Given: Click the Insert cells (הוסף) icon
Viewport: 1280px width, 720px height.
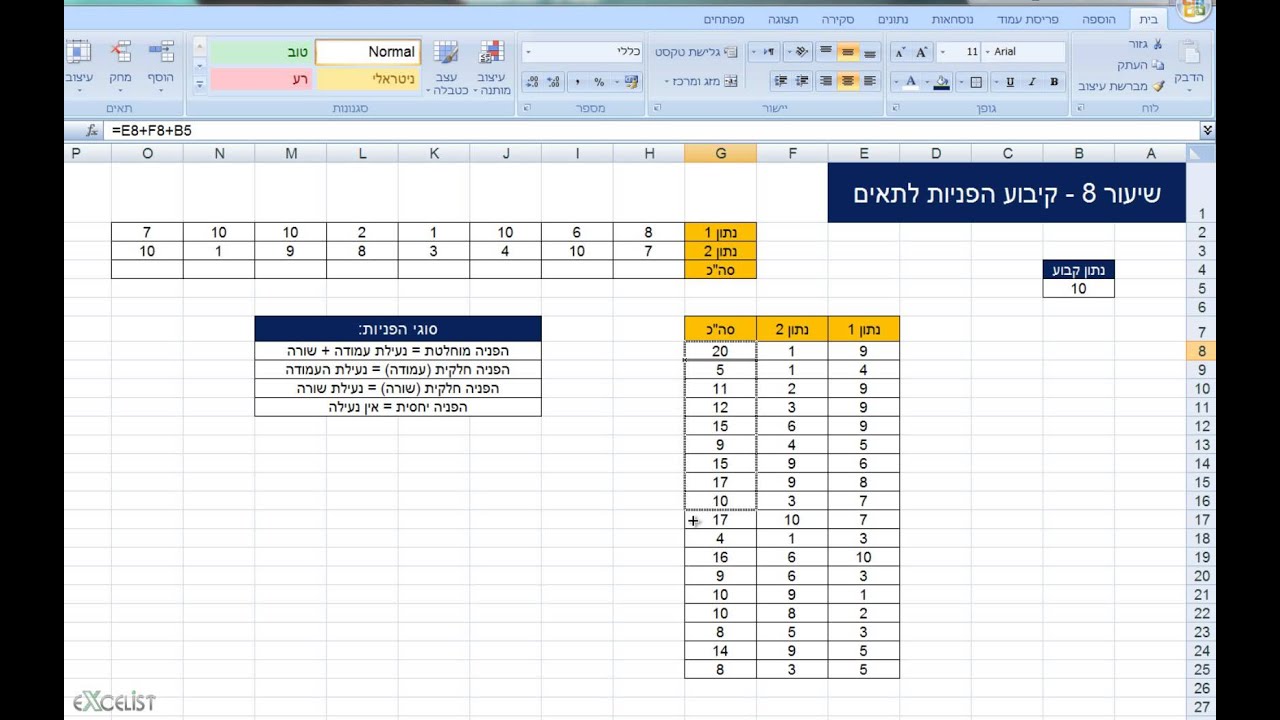Looking at the screenshot, I should click(x=161, y=50).
